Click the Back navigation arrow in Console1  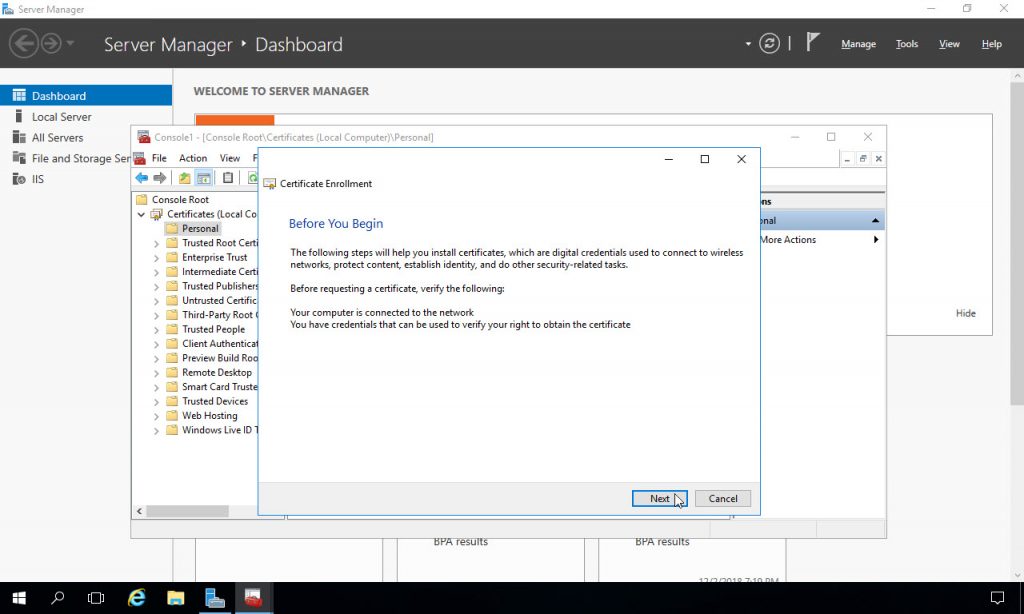tap(141, 178)
